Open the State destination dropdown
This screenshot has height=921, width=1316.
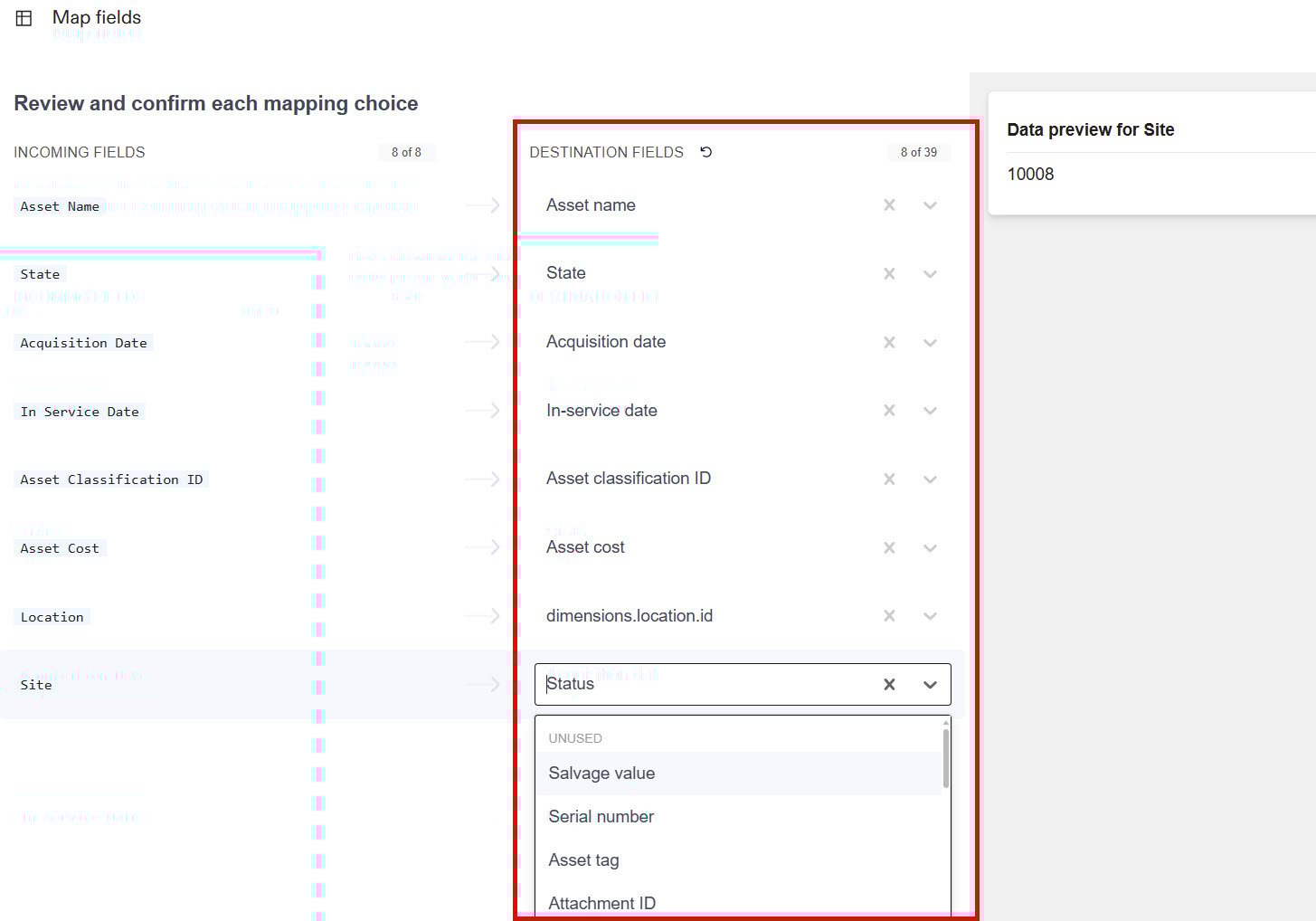(x=930, y=274)
